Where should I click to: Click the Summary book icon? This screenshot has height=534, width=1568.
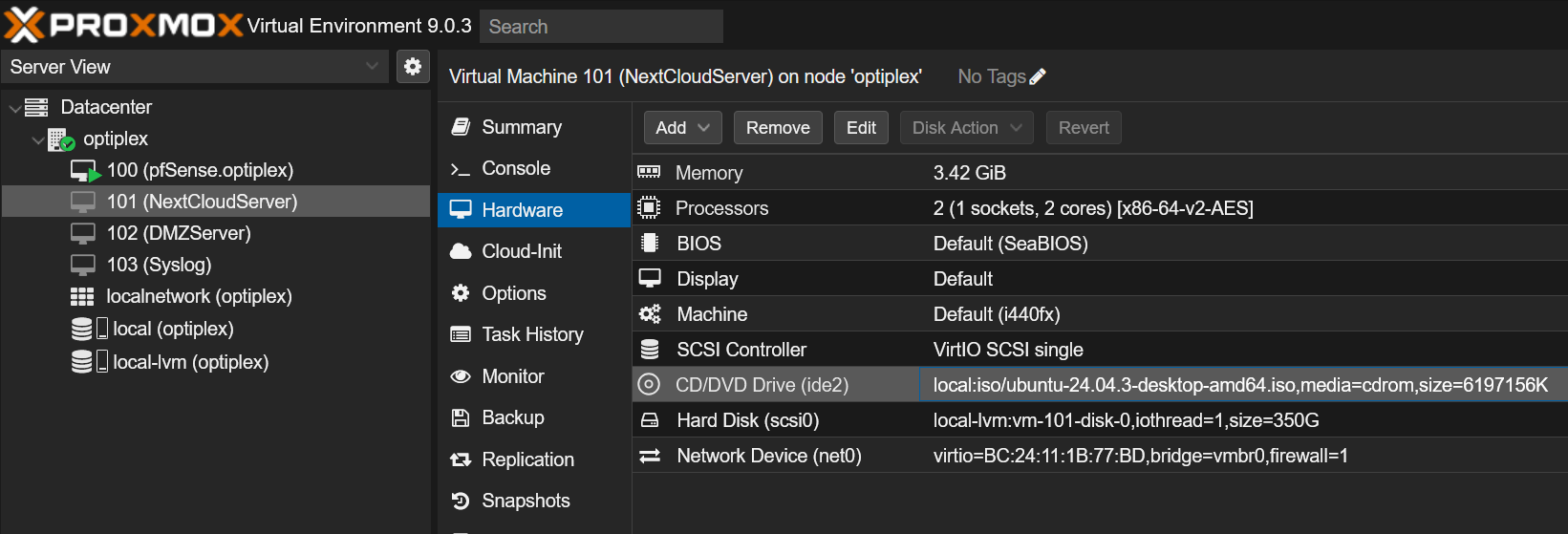click(461, 127)
